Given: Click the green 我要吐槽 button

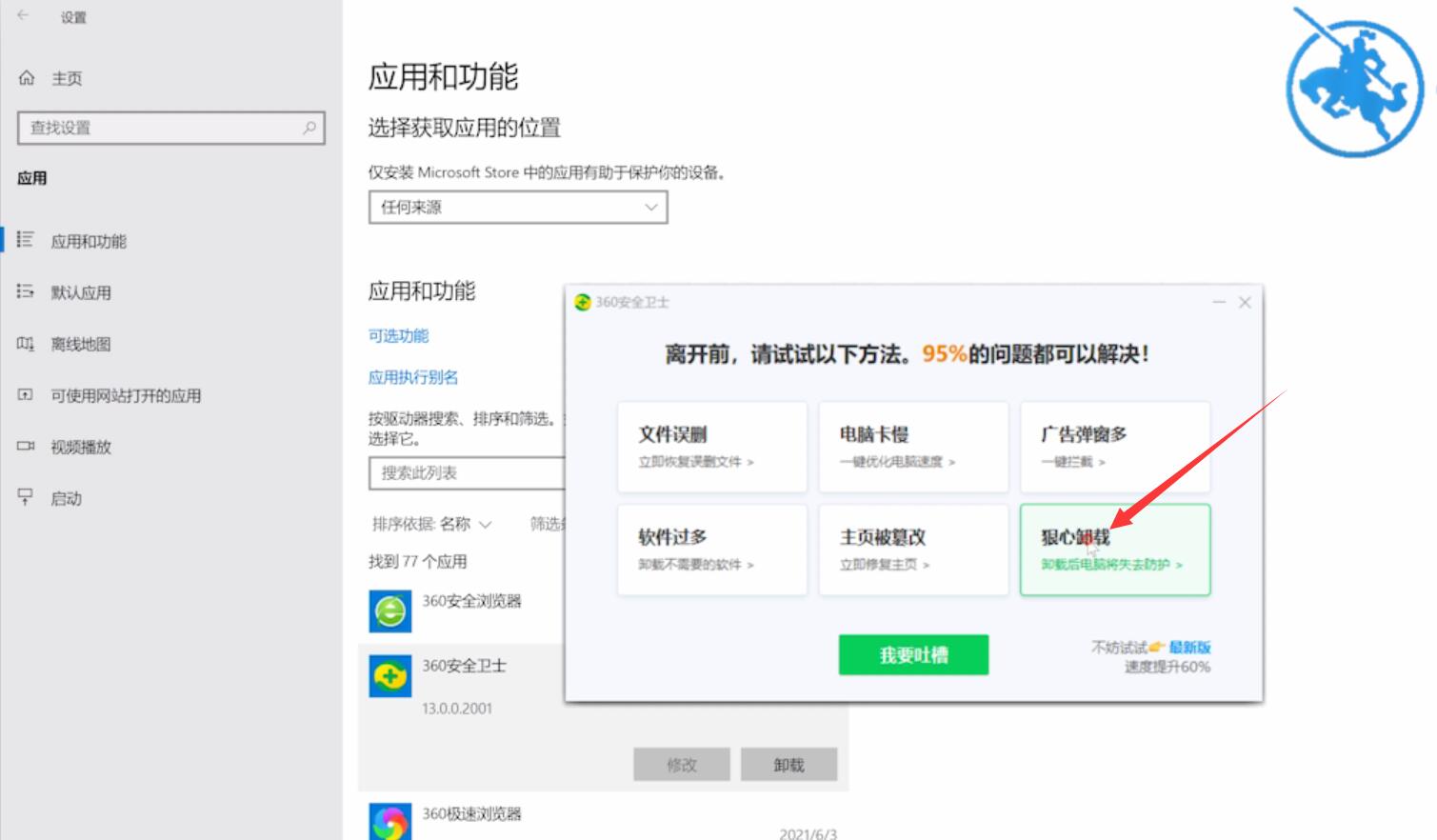Looking at the screenshot, I should point(913,655).
